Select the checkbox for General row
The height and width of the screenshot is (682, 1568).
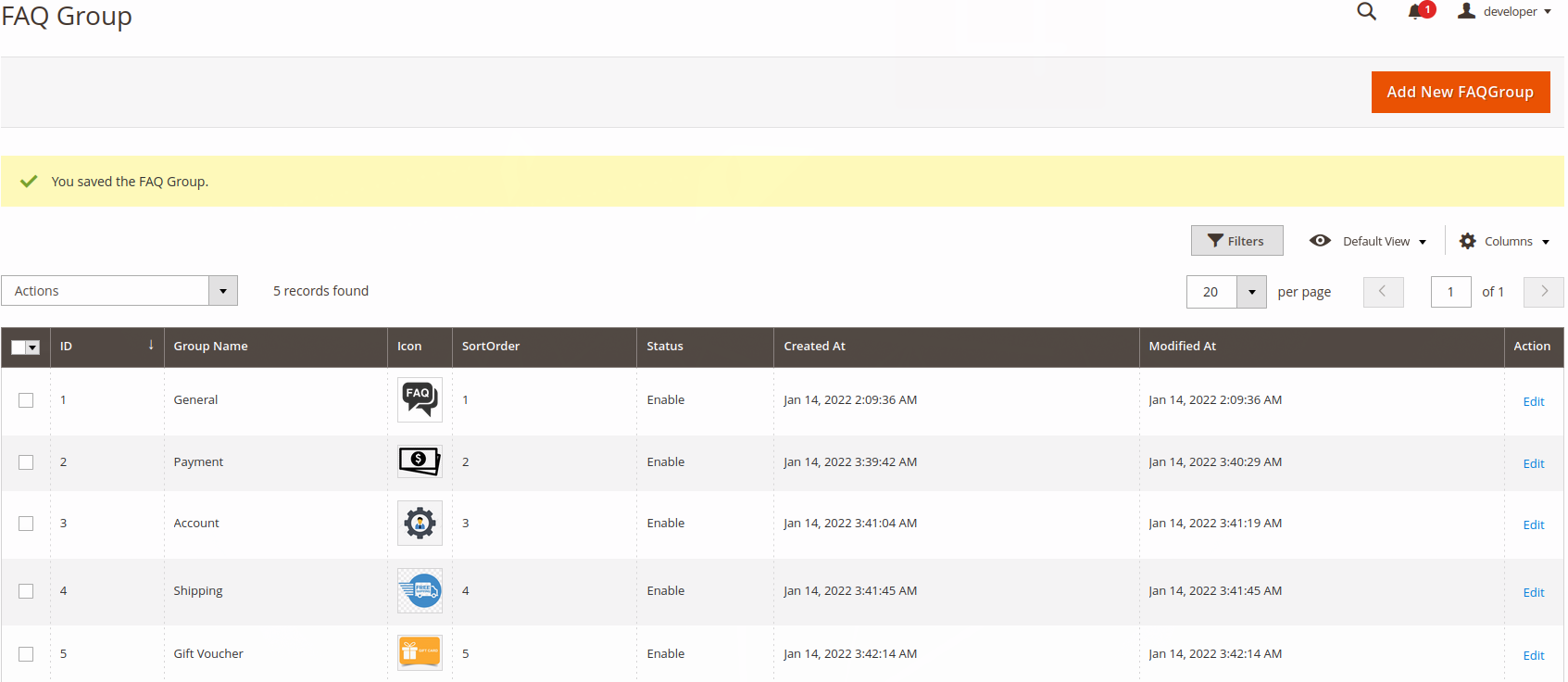coord(26,400)
